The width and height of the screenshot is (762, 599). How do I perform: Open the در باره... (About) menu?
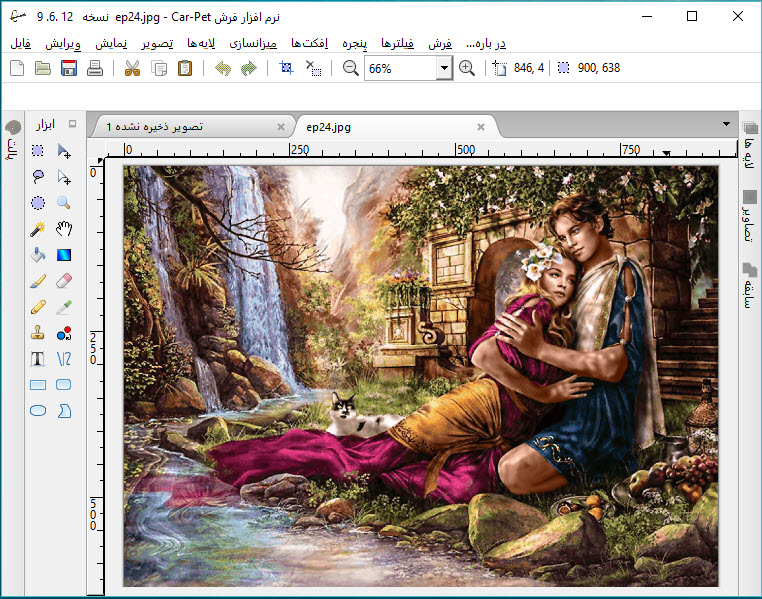click(486, 44)
